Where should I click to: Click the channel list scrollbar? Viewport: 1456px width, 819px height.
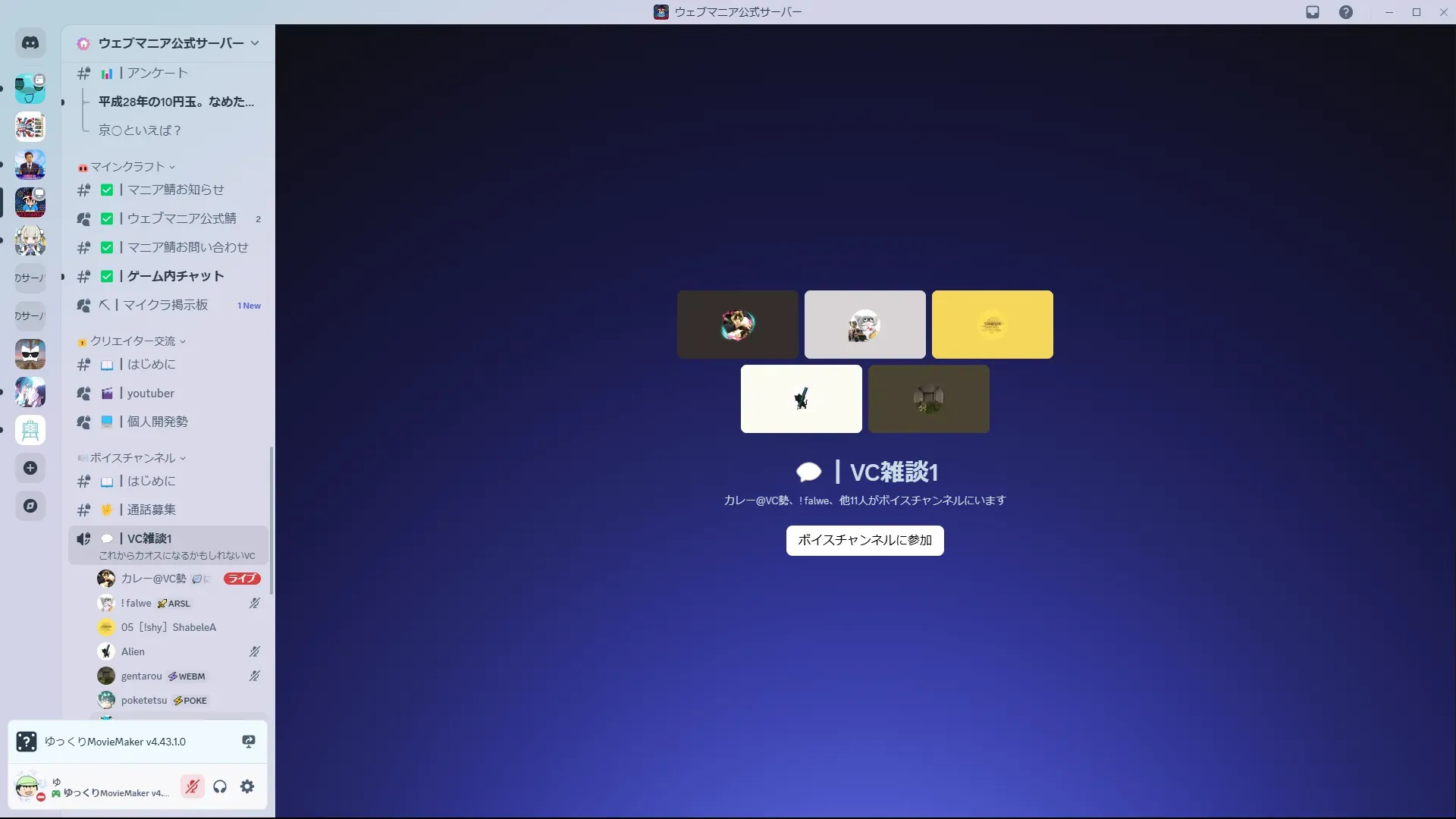coord(271,520)
